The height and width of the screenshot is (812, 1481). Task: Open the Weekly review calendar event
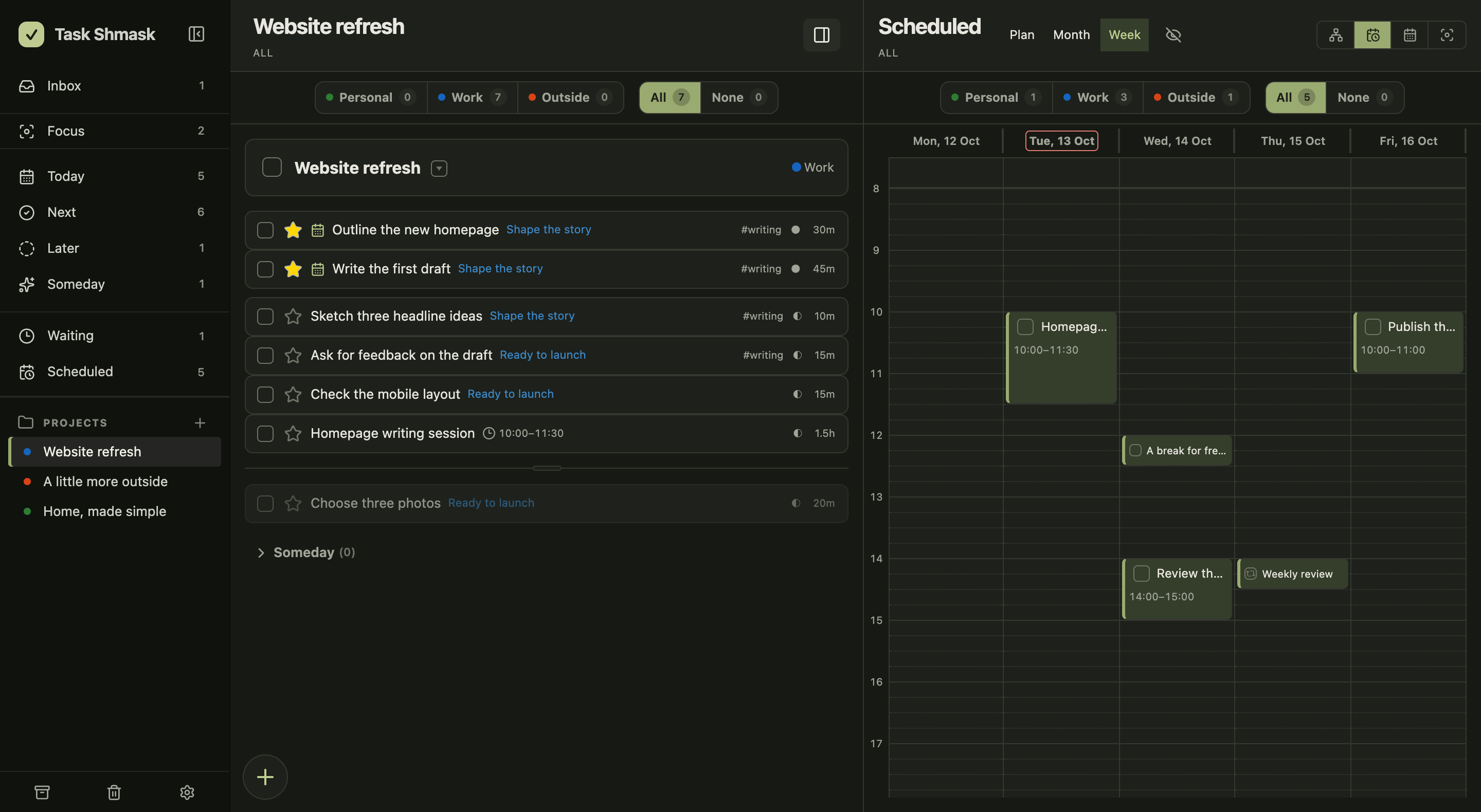click(1292, 574)
